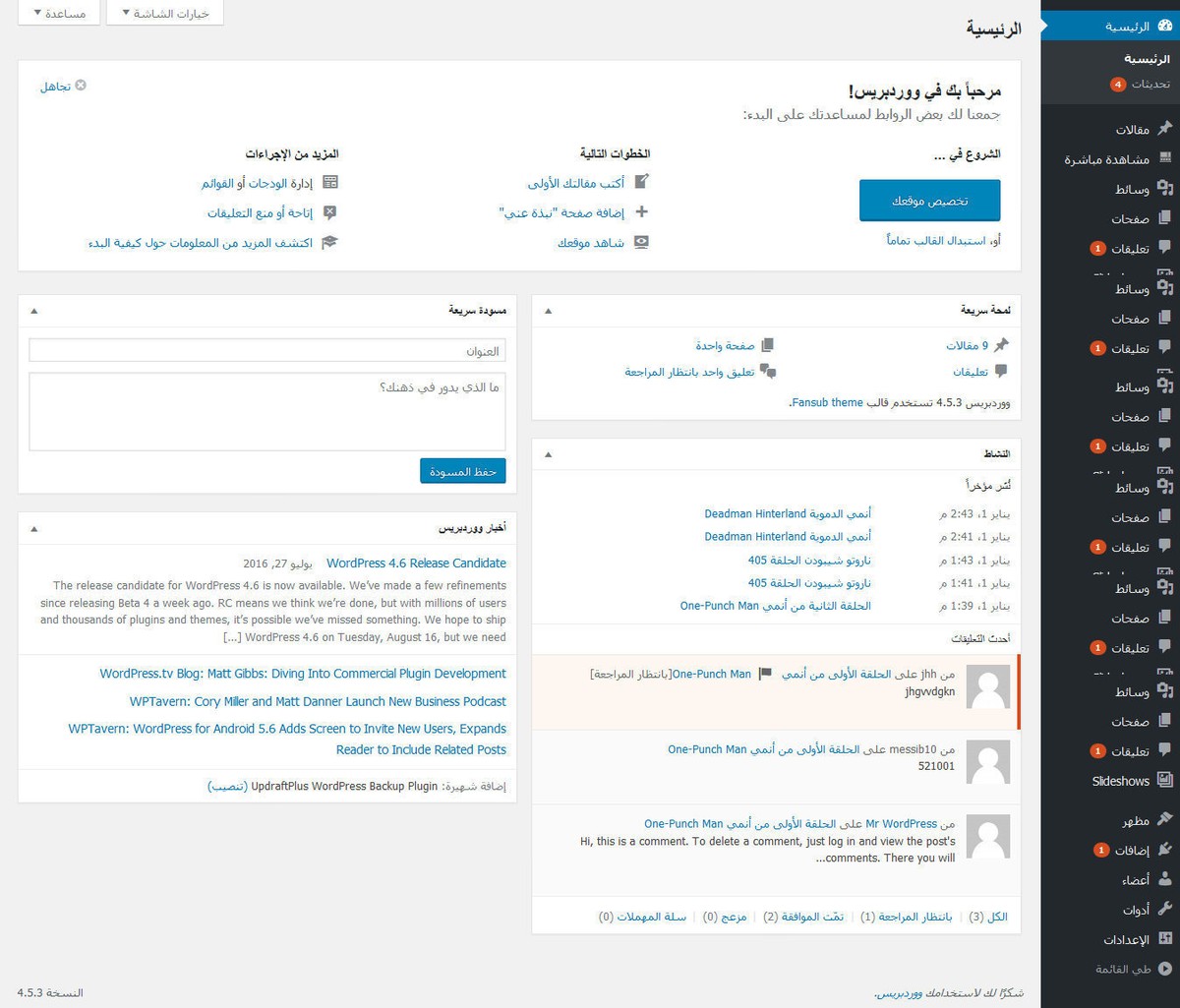The width and height of the screenshot is (1180, 1008).
Task: Click the pencil icon beside أكتب مقالتك الأولى
Action: point(642,182)
